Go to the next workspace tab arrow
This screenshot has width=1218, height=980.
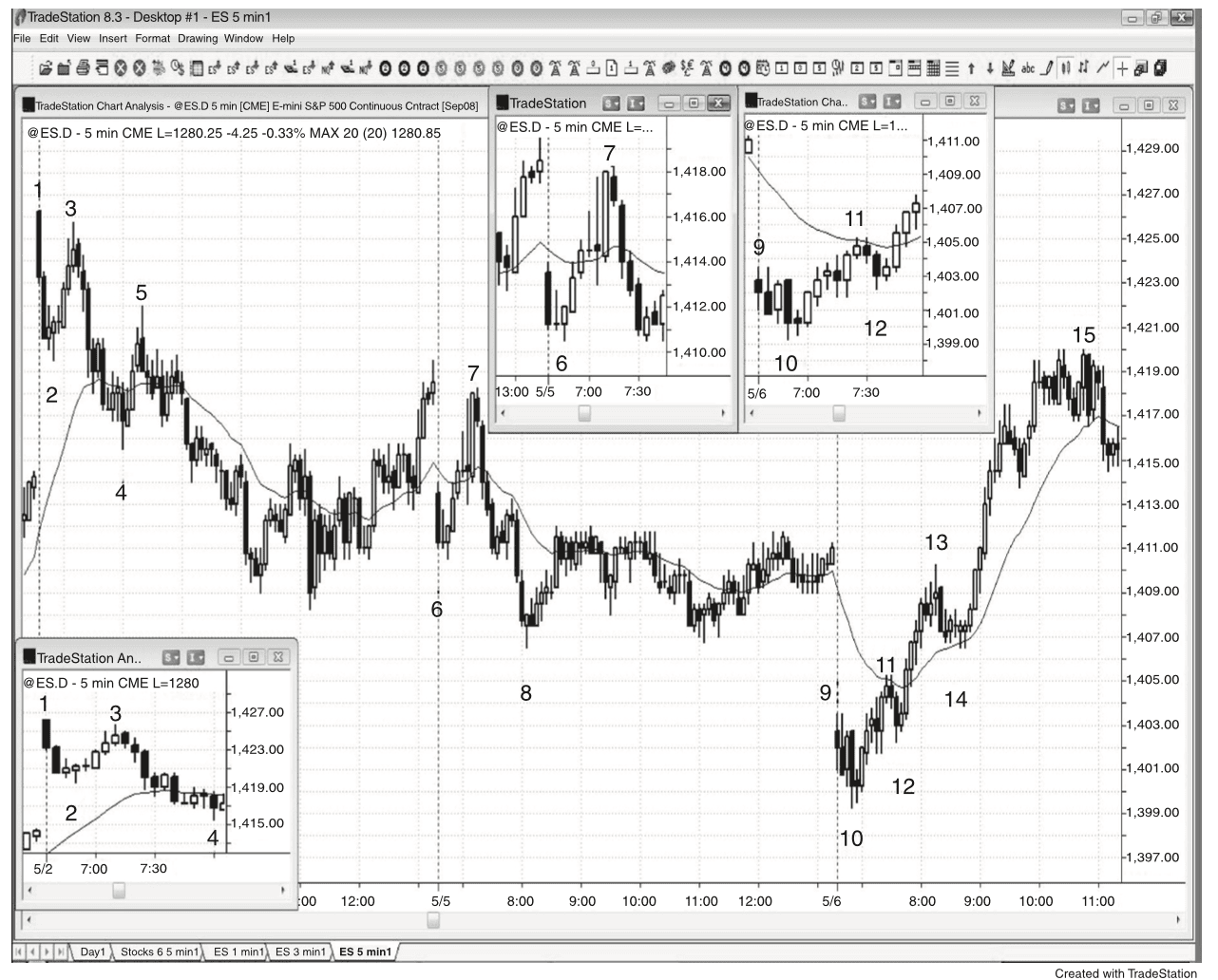pyautogui.click(x=48, y=952)
